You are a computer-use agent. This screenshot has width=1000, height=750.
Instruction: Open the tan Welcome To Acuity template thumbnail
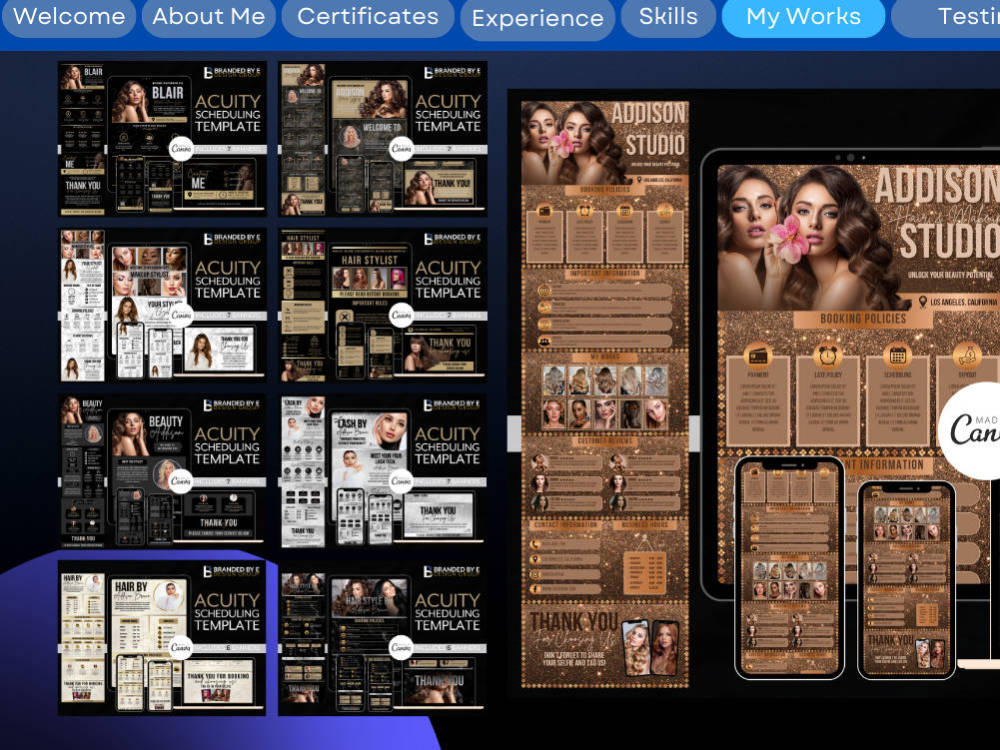click(383, 139)
